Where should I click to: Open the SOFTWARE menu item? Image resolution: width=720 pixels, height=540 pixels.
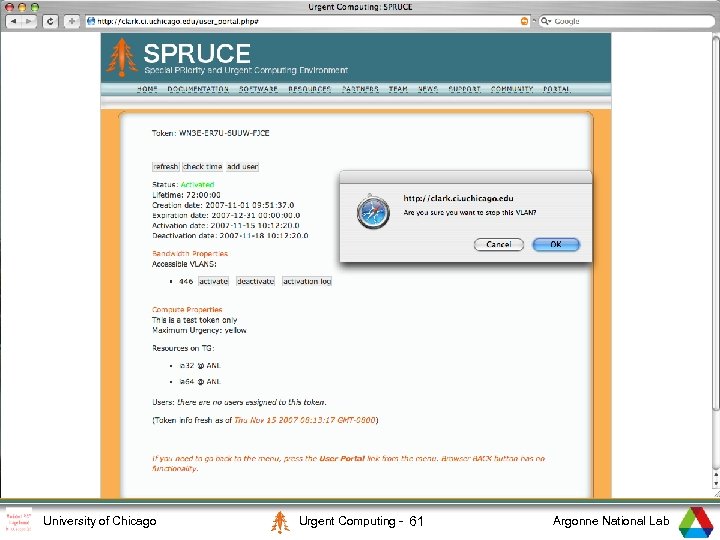point(259,89)
